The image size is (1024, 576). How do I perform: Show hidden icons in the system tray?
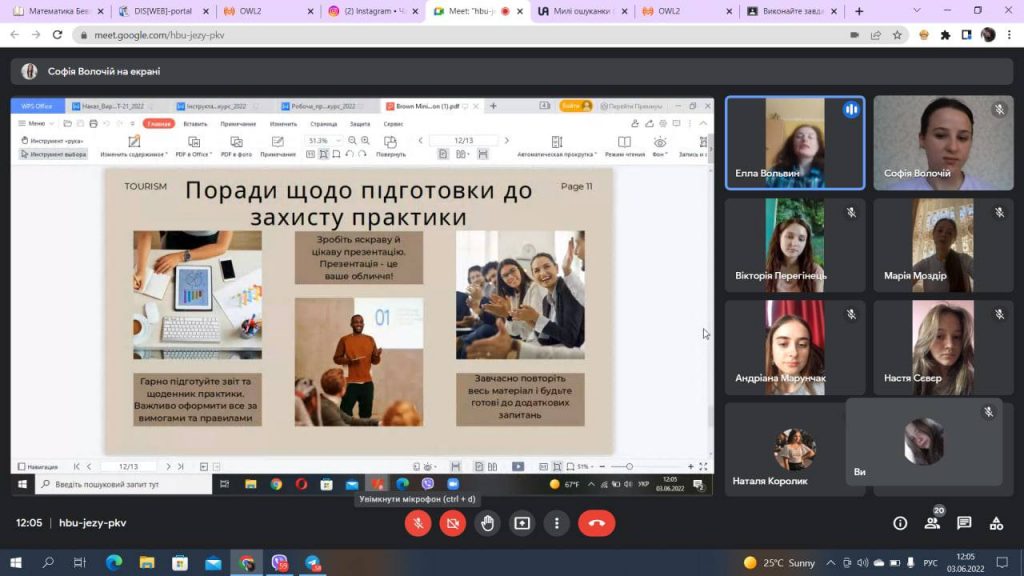coord(830,563)
